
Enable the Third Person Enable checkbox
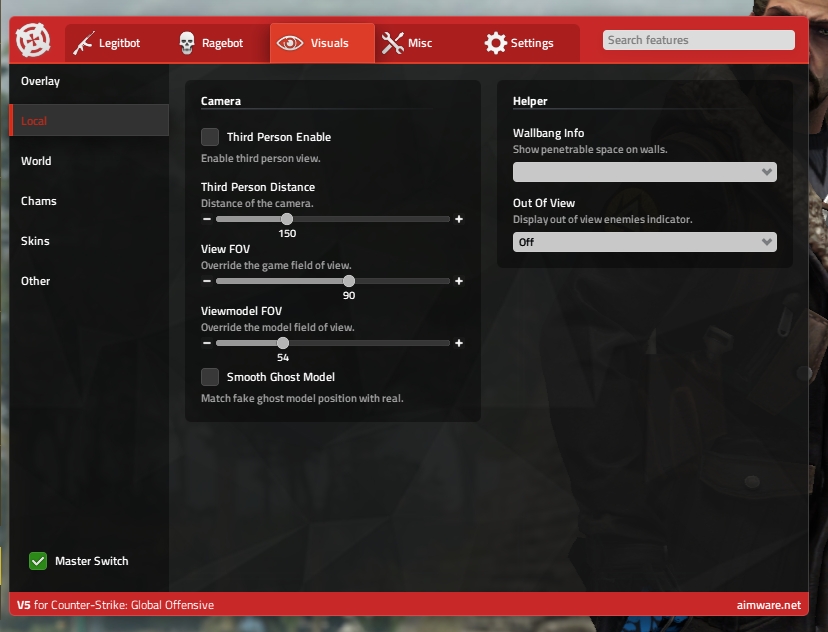(210, 137)
